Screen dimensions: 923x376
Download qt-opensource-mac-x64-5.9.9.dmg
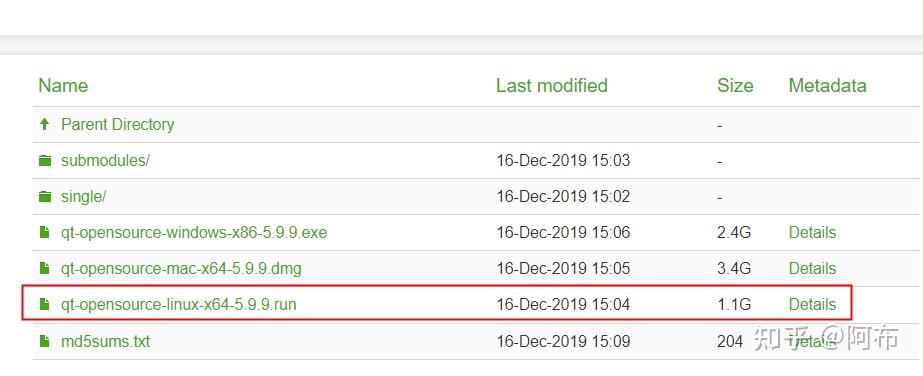tap(181, 268)
